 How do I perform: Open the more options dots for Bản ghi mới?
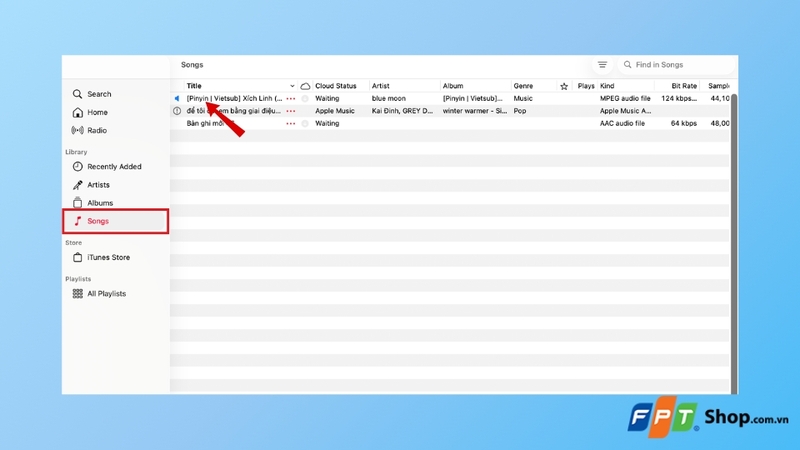coord(291,123)
